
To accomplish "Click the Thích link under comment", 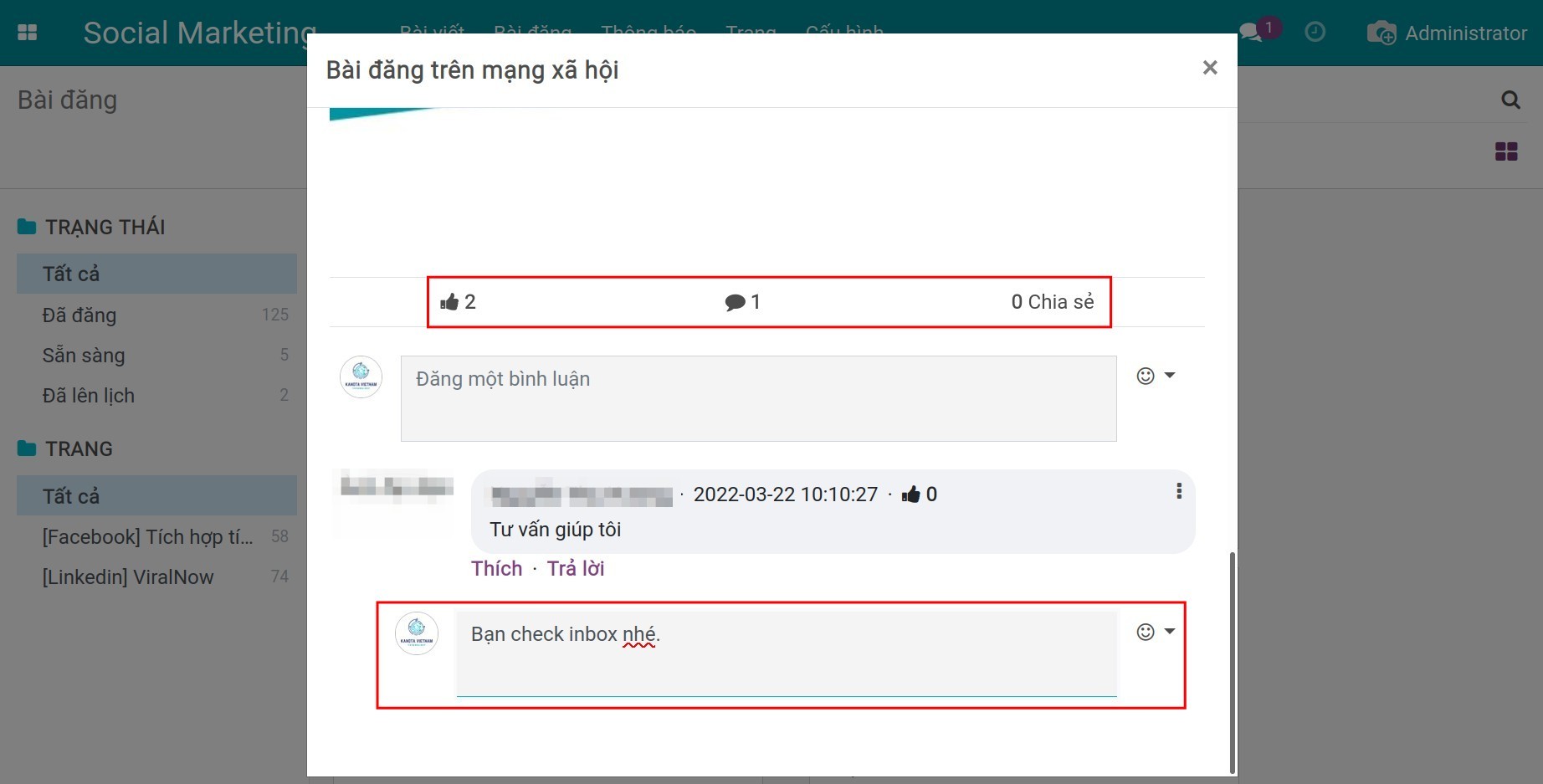I will pyautogui.click(x=496, y=569).
